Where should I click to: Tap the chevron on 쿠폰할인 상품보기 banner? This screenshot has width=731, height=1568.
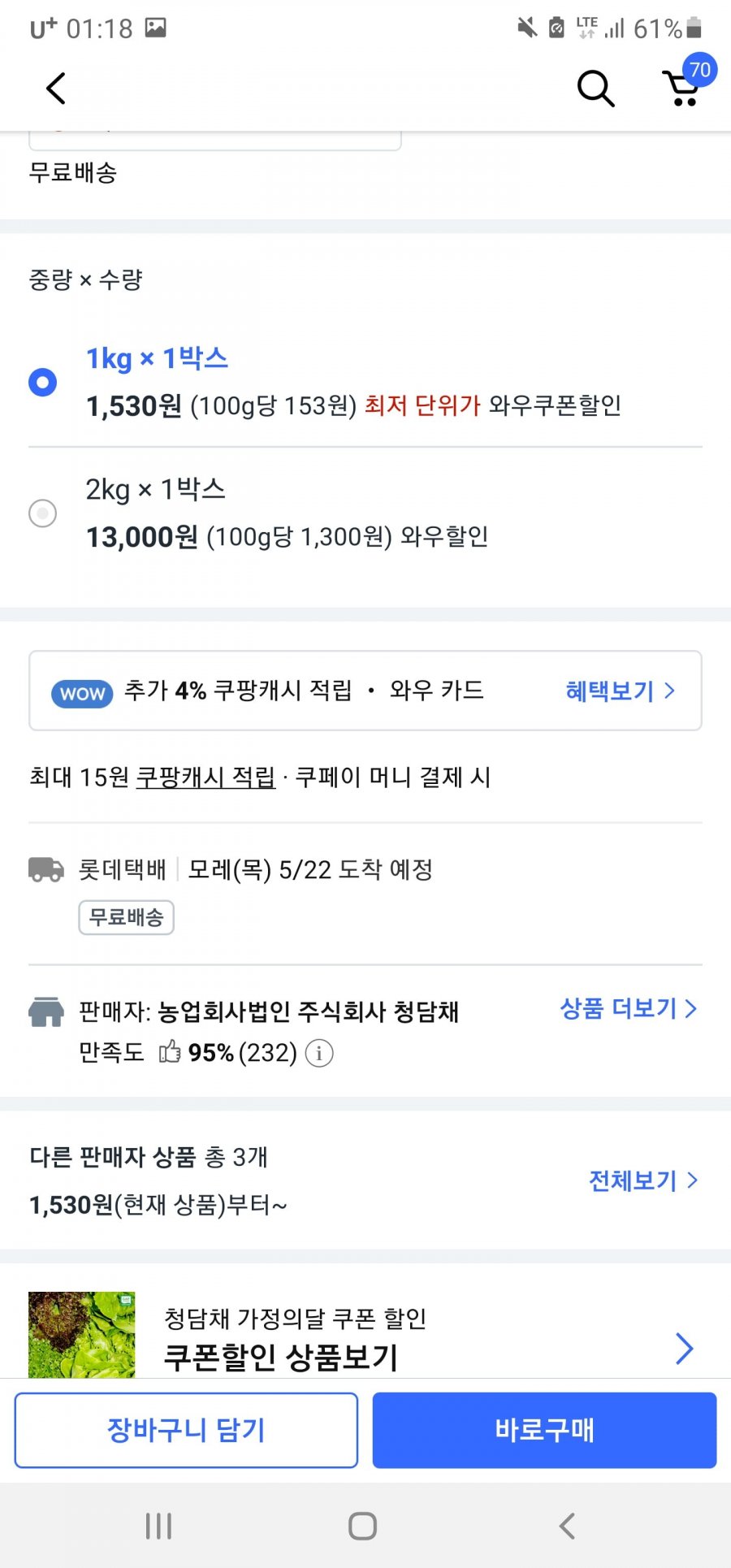coord(685,1349)
